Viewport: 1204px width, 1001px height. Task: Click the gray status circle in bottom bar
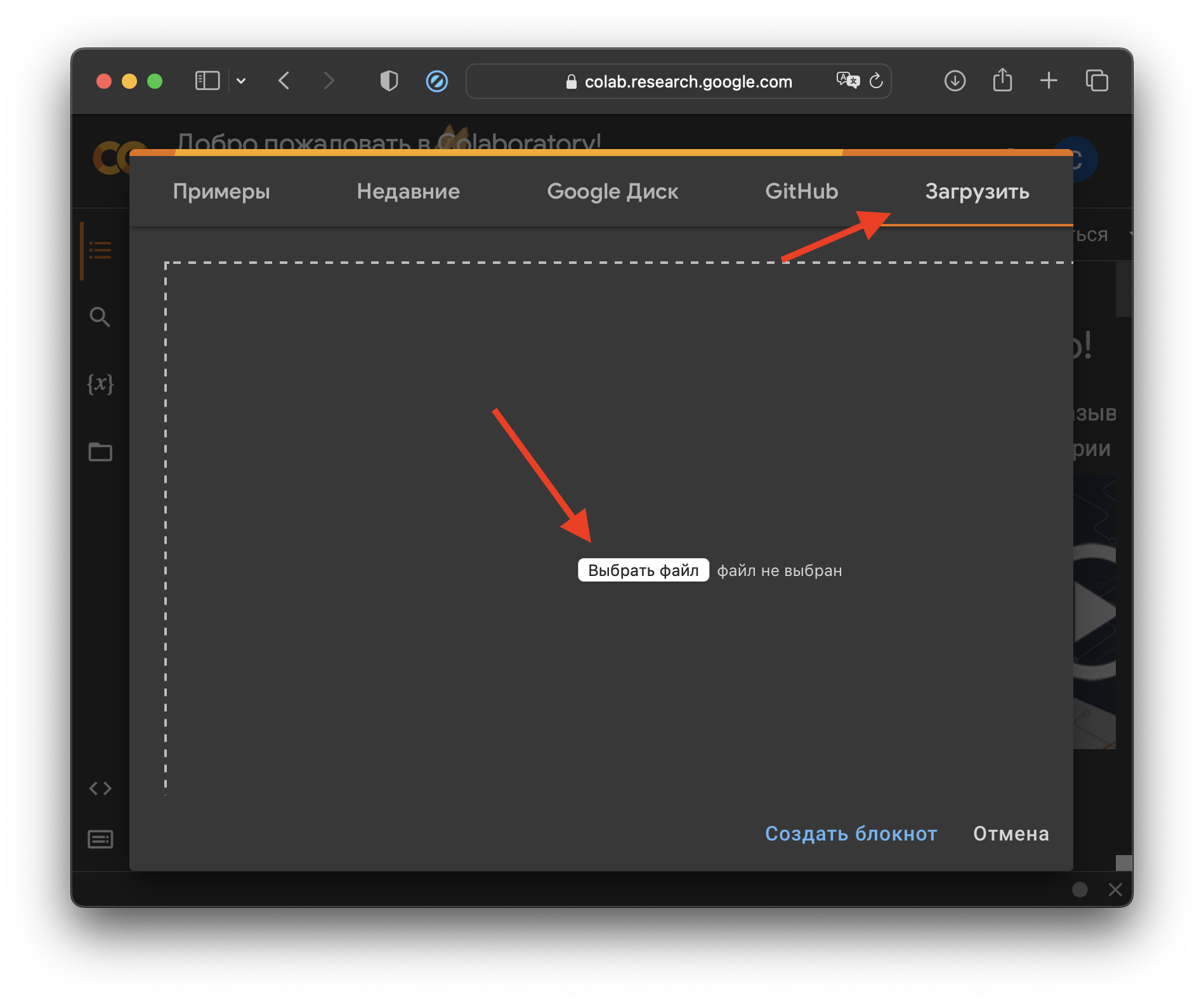(x=1080, y=890)
